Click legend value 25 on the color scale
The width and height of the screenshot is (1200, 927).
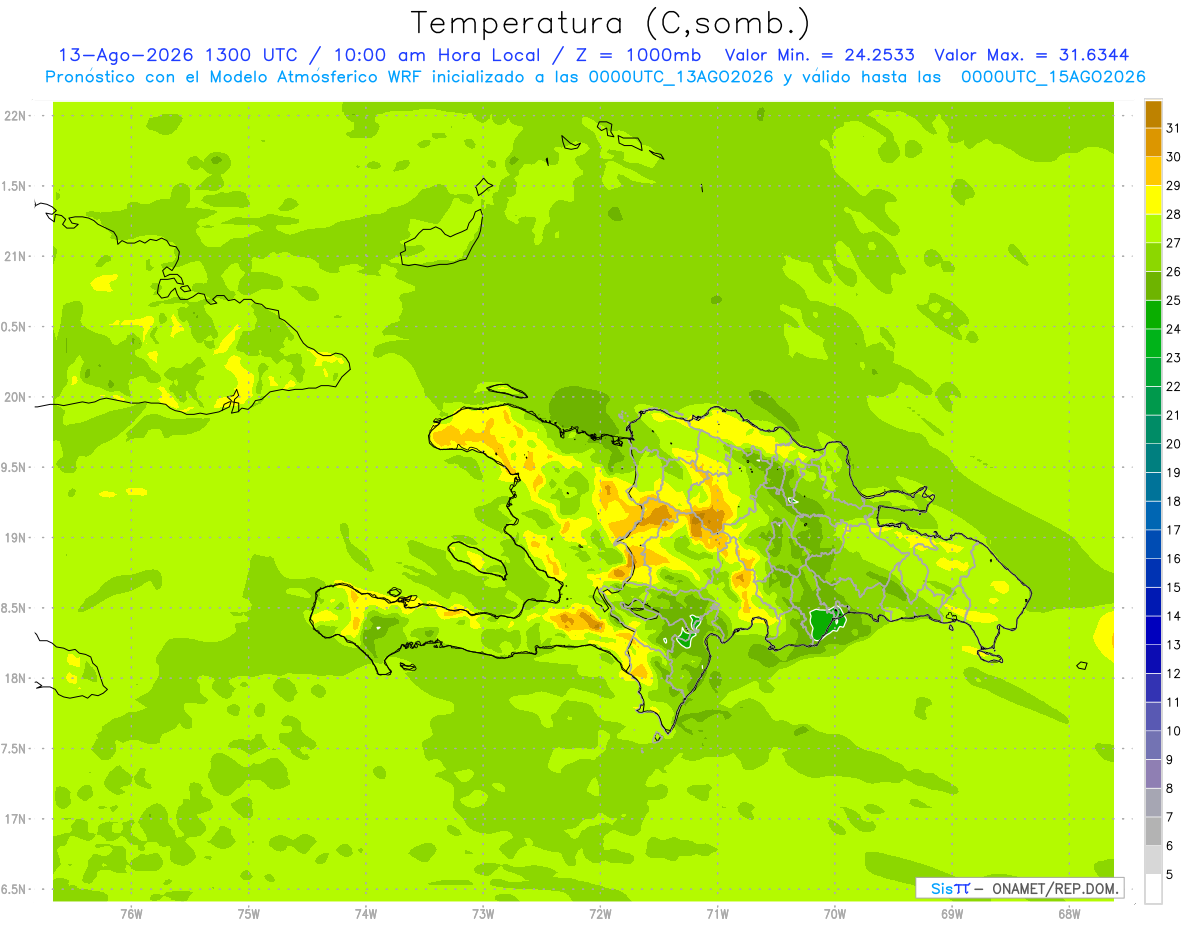1173,300
